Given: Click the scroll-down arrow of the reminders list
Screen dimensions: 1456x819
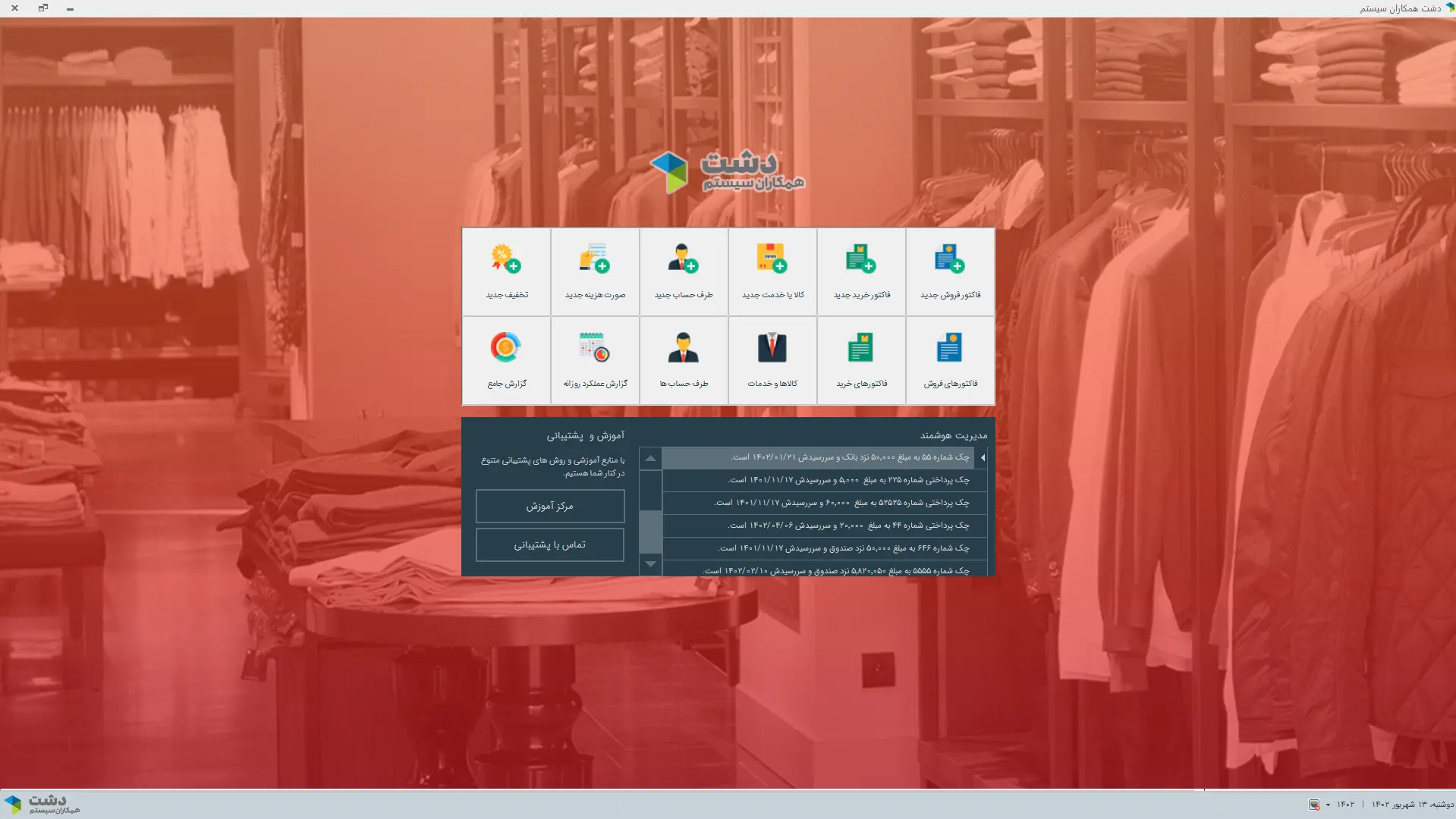Looking at the screenshot, I should 650,564.
